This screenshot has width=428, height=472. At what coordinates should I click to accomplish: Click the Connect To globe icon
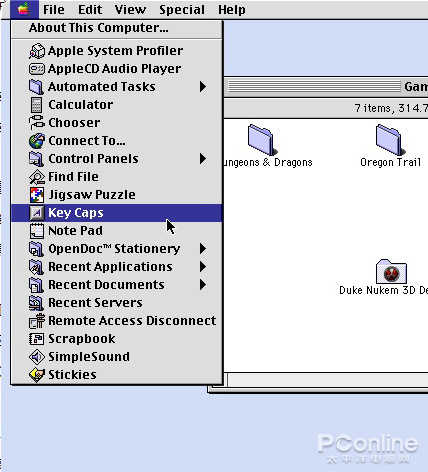click(36, 141)
